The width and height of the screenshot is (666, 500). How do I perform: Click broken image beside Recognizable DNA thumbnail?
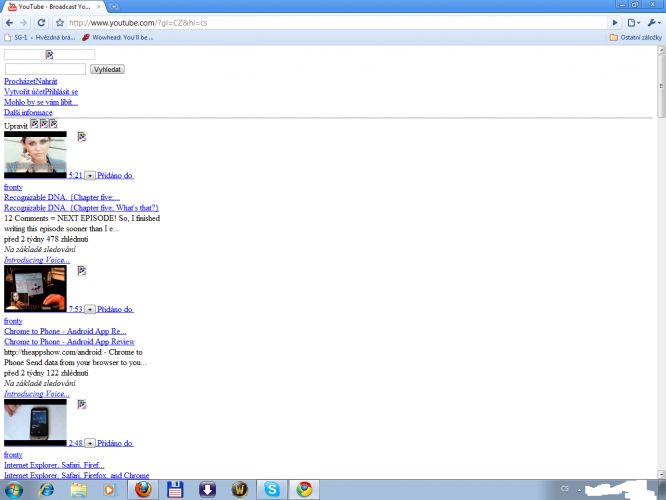pos(82,136)
